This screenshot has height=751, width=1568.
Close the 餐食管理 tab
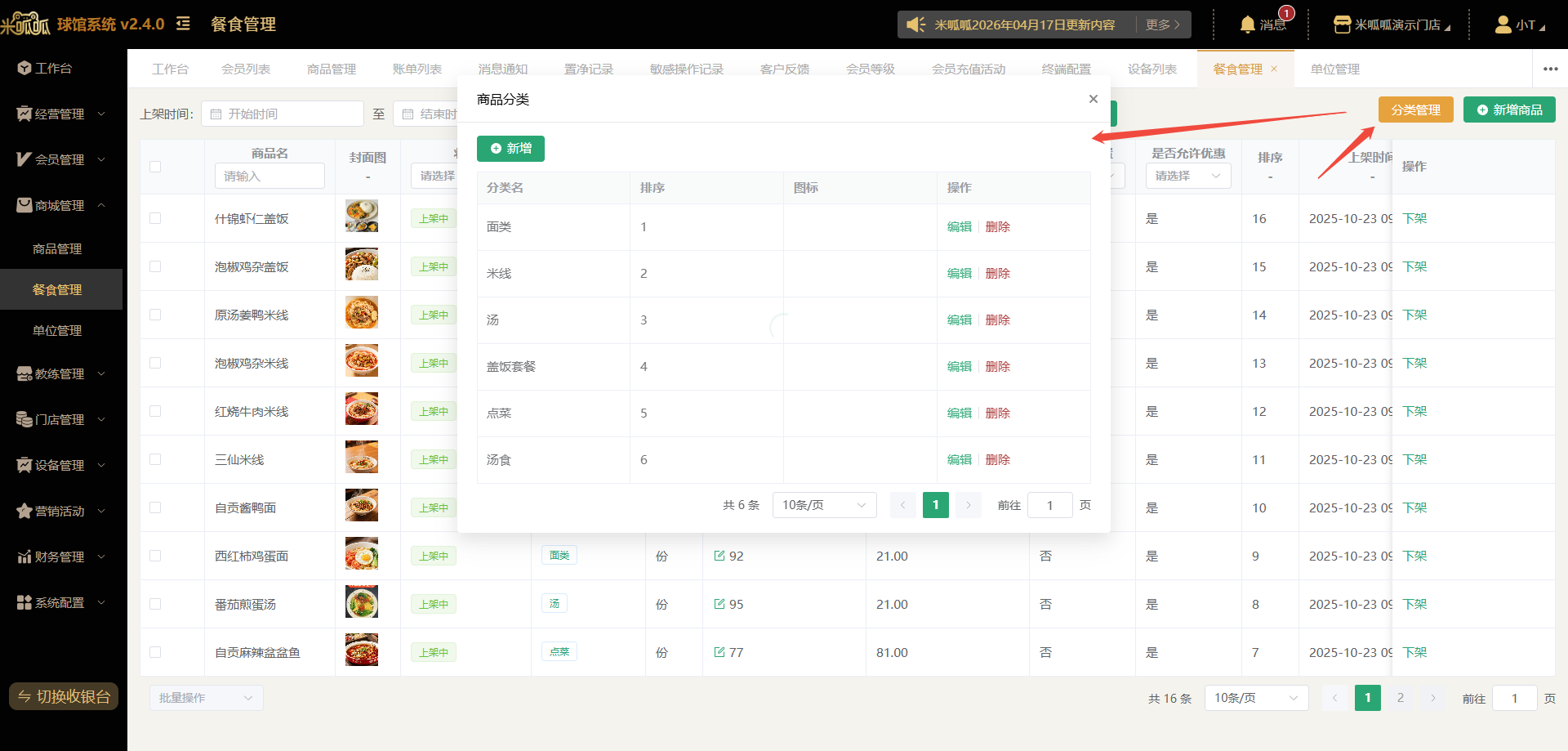pos(1274,69)
